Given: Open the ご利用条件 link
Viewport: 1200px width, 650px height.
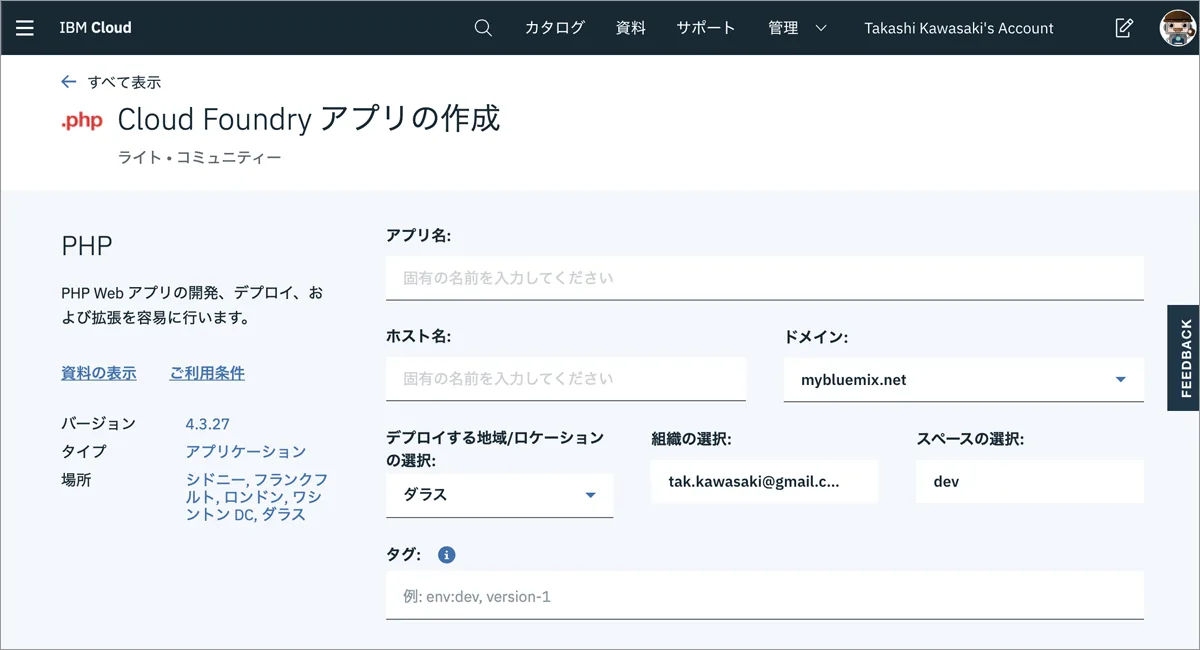Looking at the screenshot, I should [x=207, y=373].
